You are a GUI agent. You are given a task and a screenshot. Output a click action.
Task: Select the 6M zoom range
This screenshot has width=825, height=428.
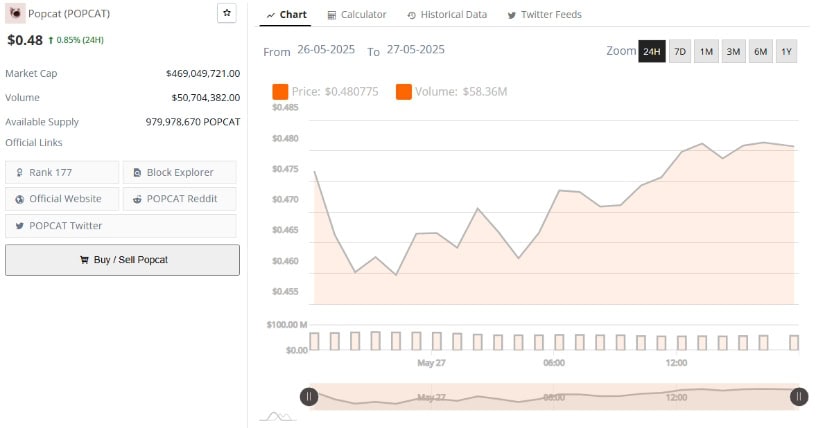[x=760, y=52]
